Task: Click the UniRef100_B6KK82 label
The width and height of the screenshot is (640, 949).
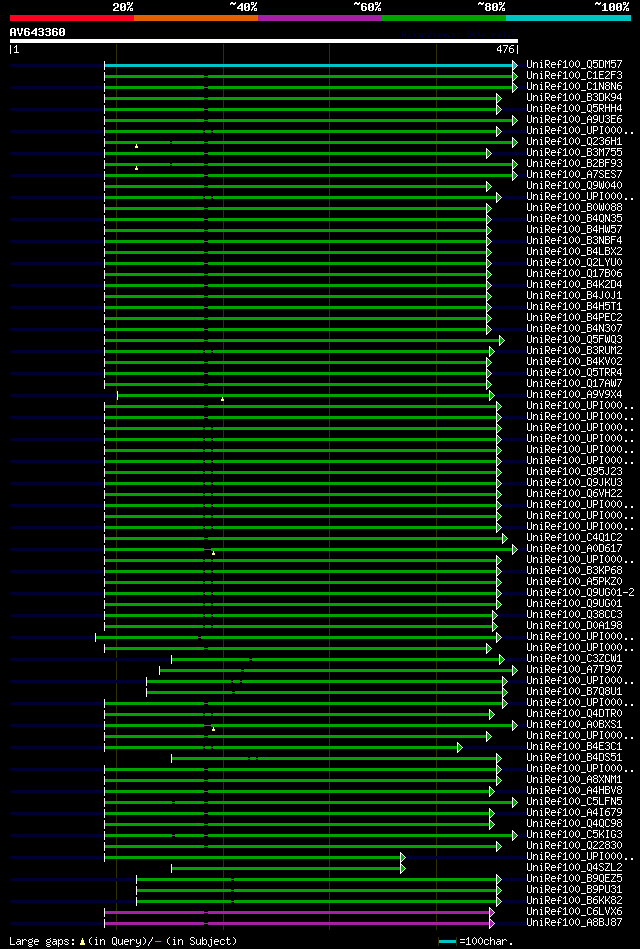Action: click(574, 901)
